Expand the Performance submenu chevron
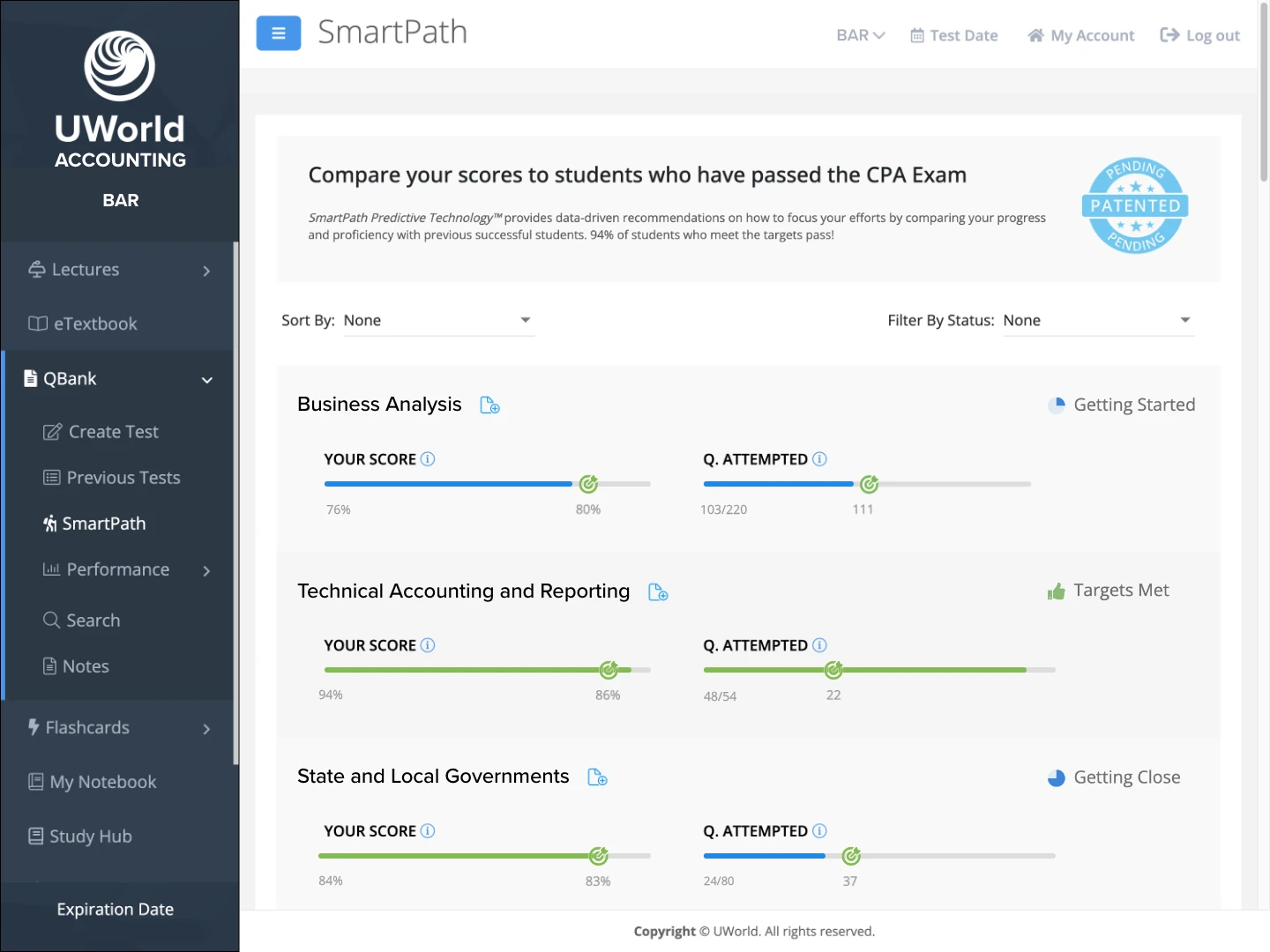Viewport: 1270px width, 952px height. point(206,571)
